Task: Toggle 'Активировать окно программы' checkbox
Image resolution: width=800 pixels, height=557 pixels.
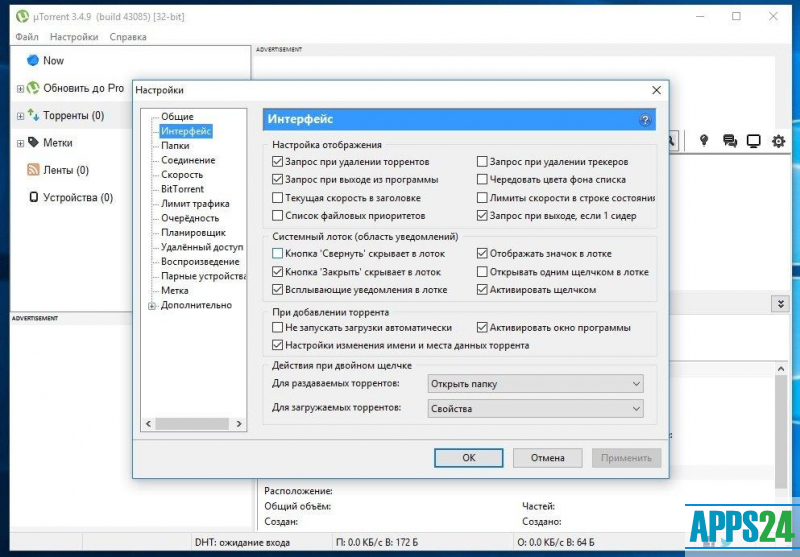Action: coord(482,327)
